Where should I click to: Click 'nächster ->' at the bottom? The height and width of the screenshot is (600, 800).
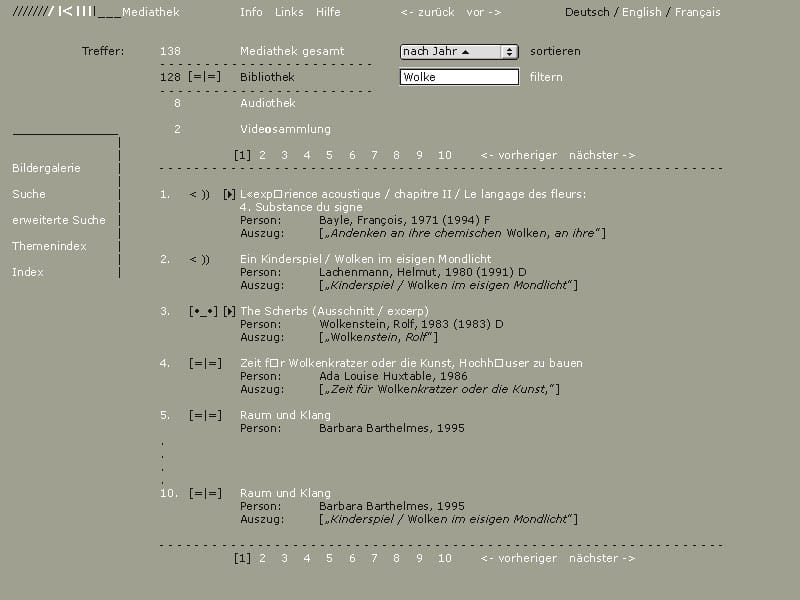tap(602, 558)
